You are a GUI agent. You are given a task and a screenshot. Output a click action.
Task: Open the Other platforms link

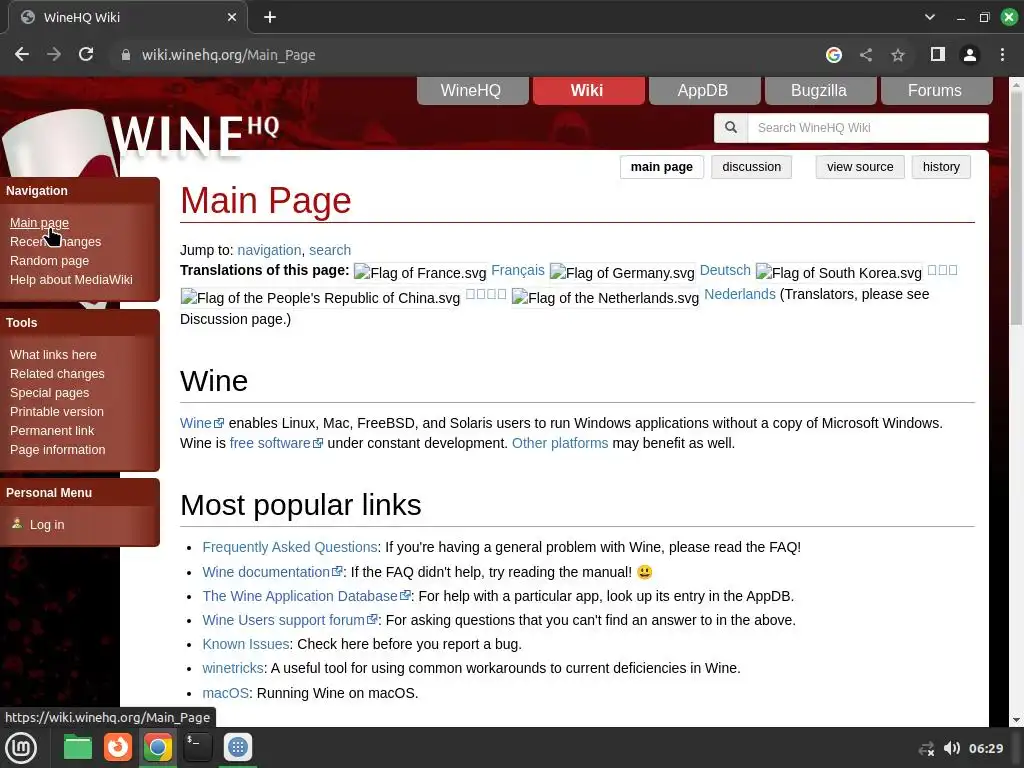pyautogui.click(x=560, y=443)
